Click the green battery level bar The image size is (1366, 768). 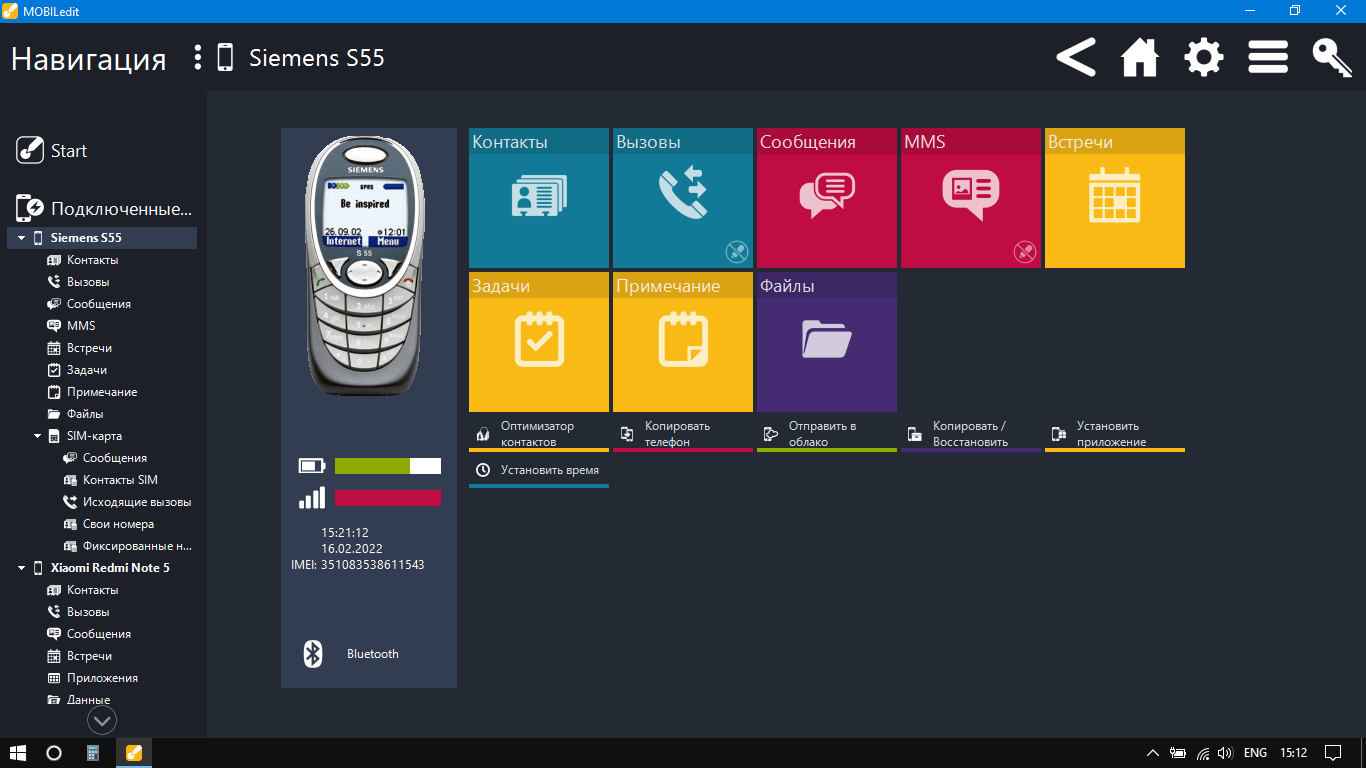(372, 466)
